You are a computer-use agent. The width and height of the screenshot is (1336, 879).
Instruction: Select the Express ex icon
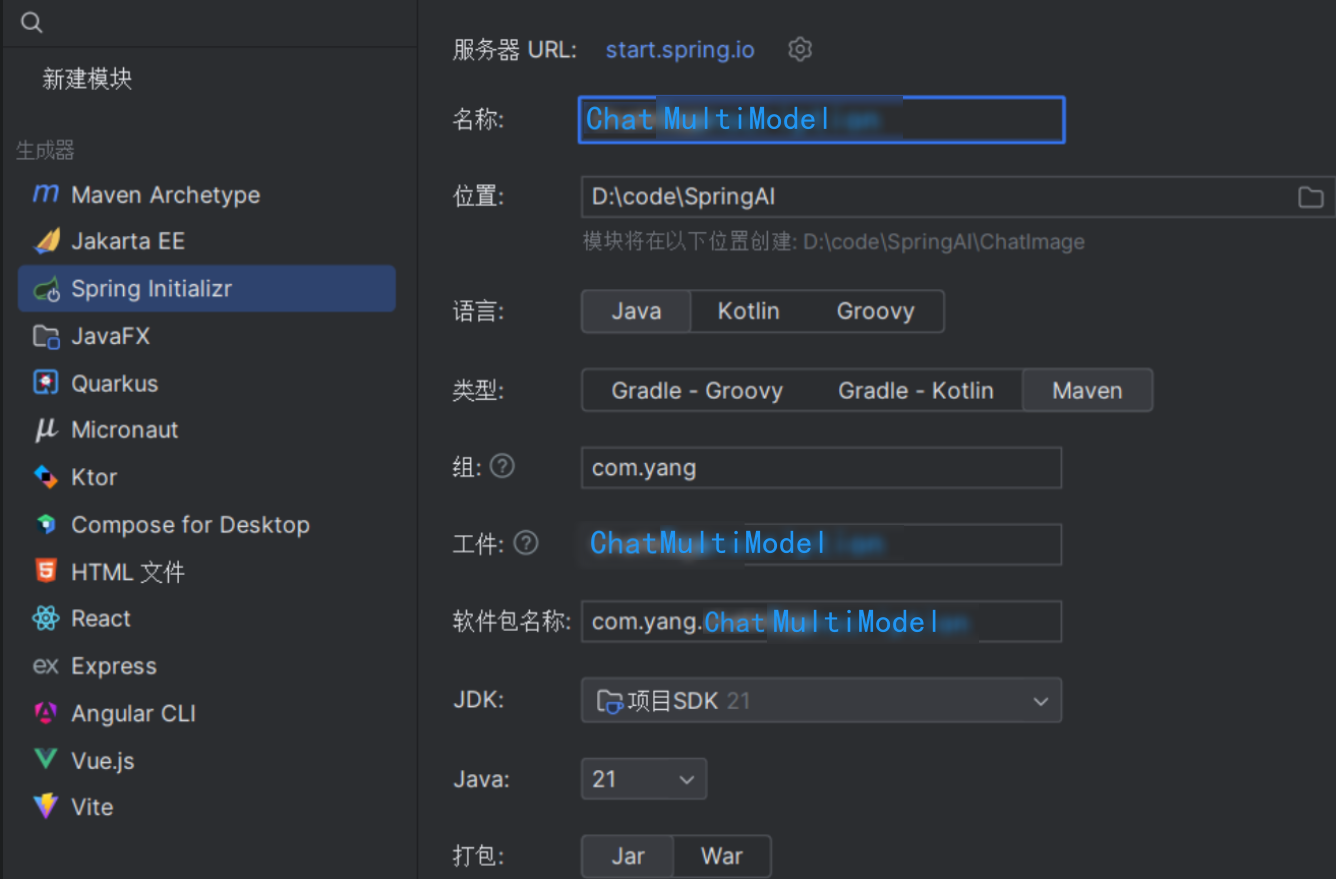coord(46,666)
